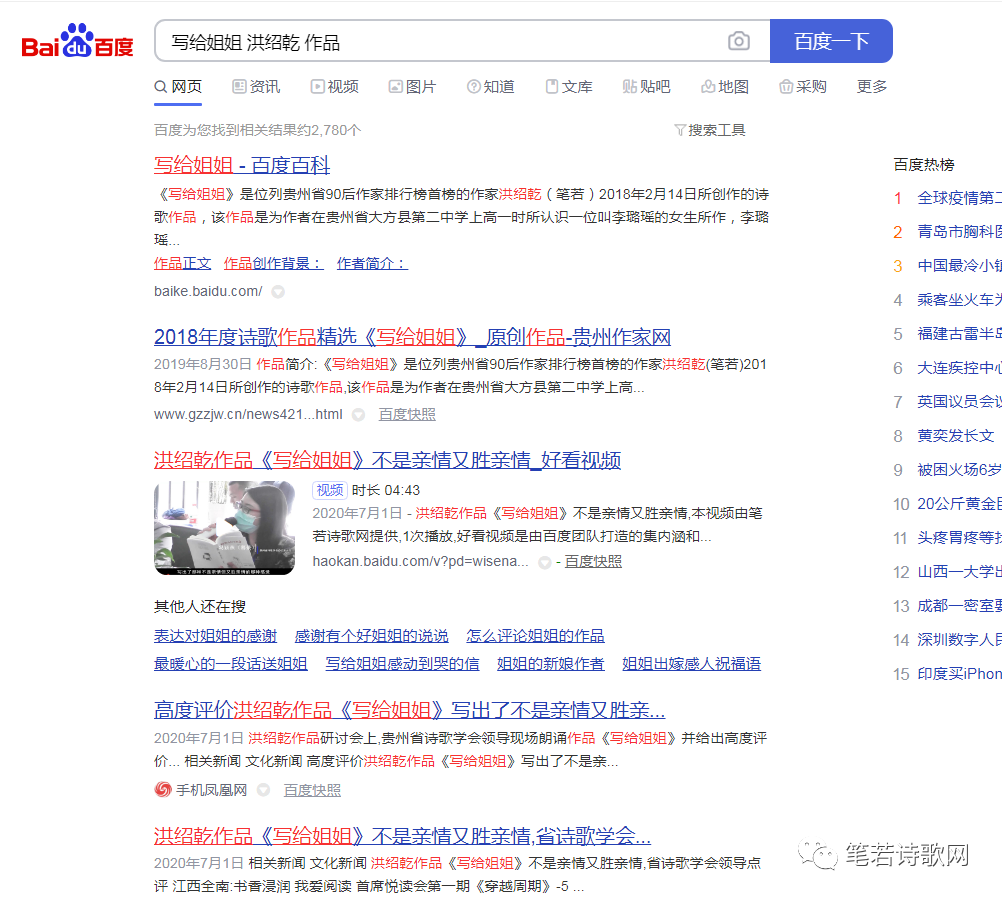Screen dimensions: 1002x899
Task: Open hot item 山西一大学
Action: 959,572
